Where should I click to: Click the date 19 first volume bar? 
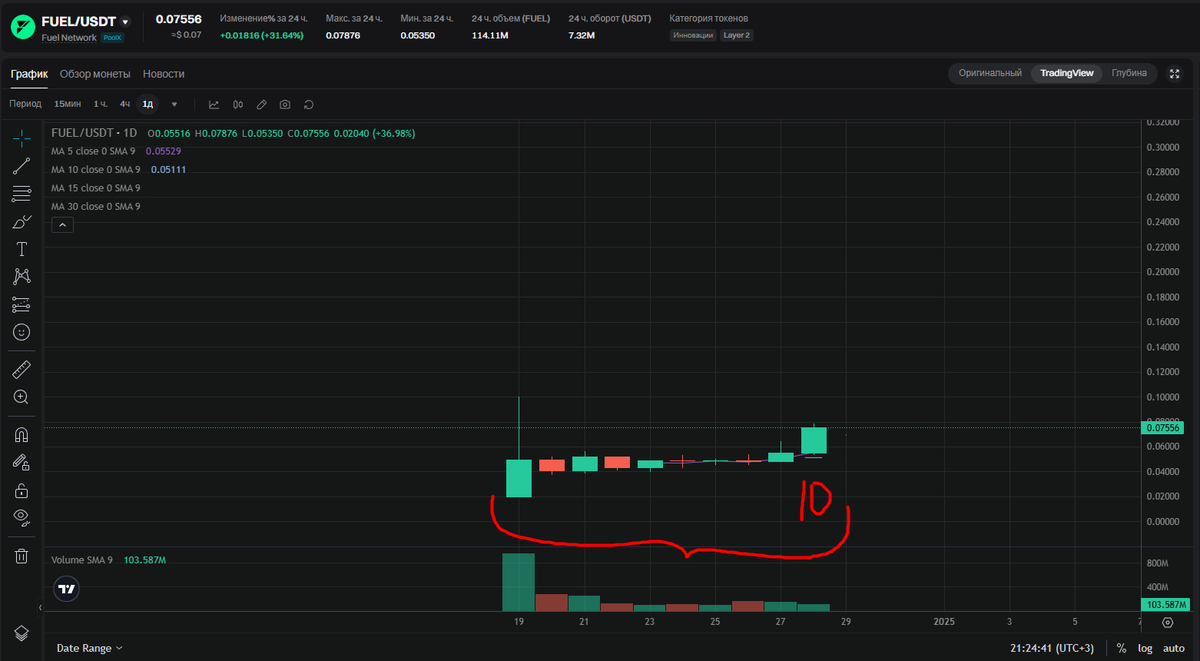[x=518, y=582]
